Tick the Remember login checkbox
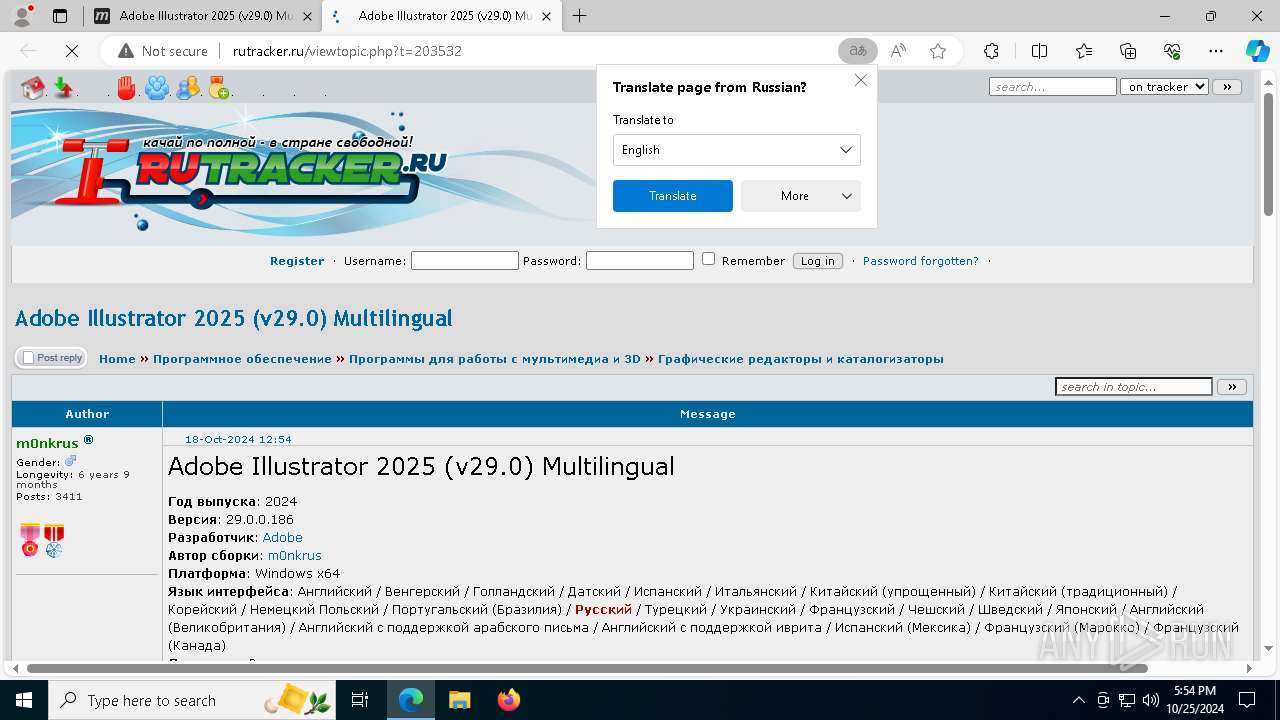 [x=708, y=259]
